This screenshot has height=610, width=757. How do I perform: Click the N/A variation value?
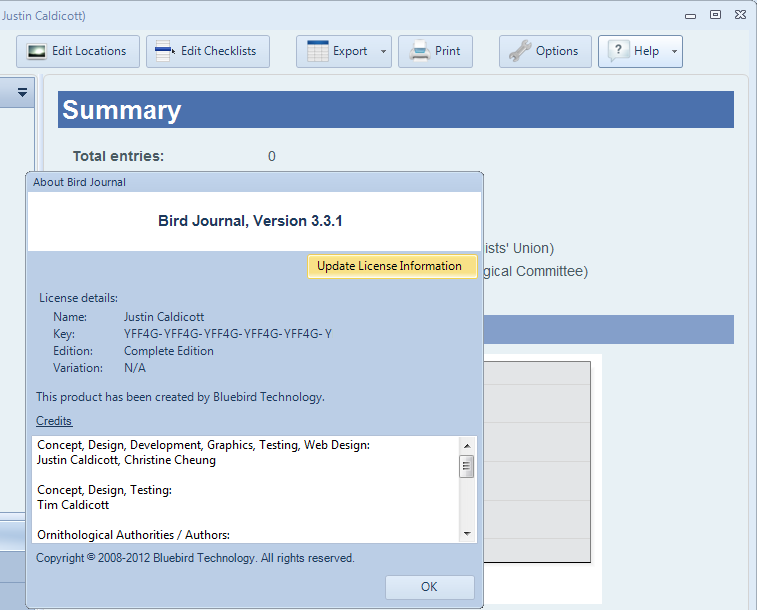click(x=135, y=368)
